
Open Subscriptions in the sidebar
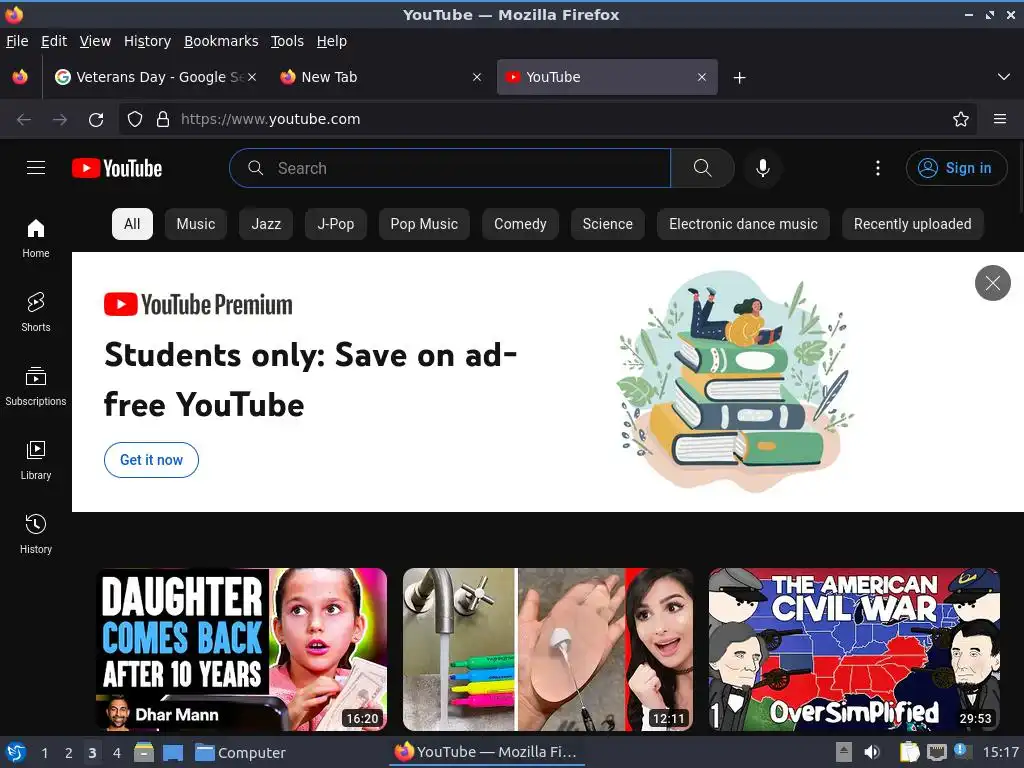36,387
